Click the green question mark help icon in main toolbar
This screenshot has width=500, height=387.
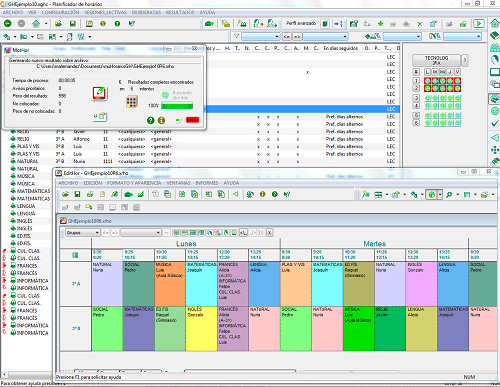pyautogui.click(x=117, y=24)
